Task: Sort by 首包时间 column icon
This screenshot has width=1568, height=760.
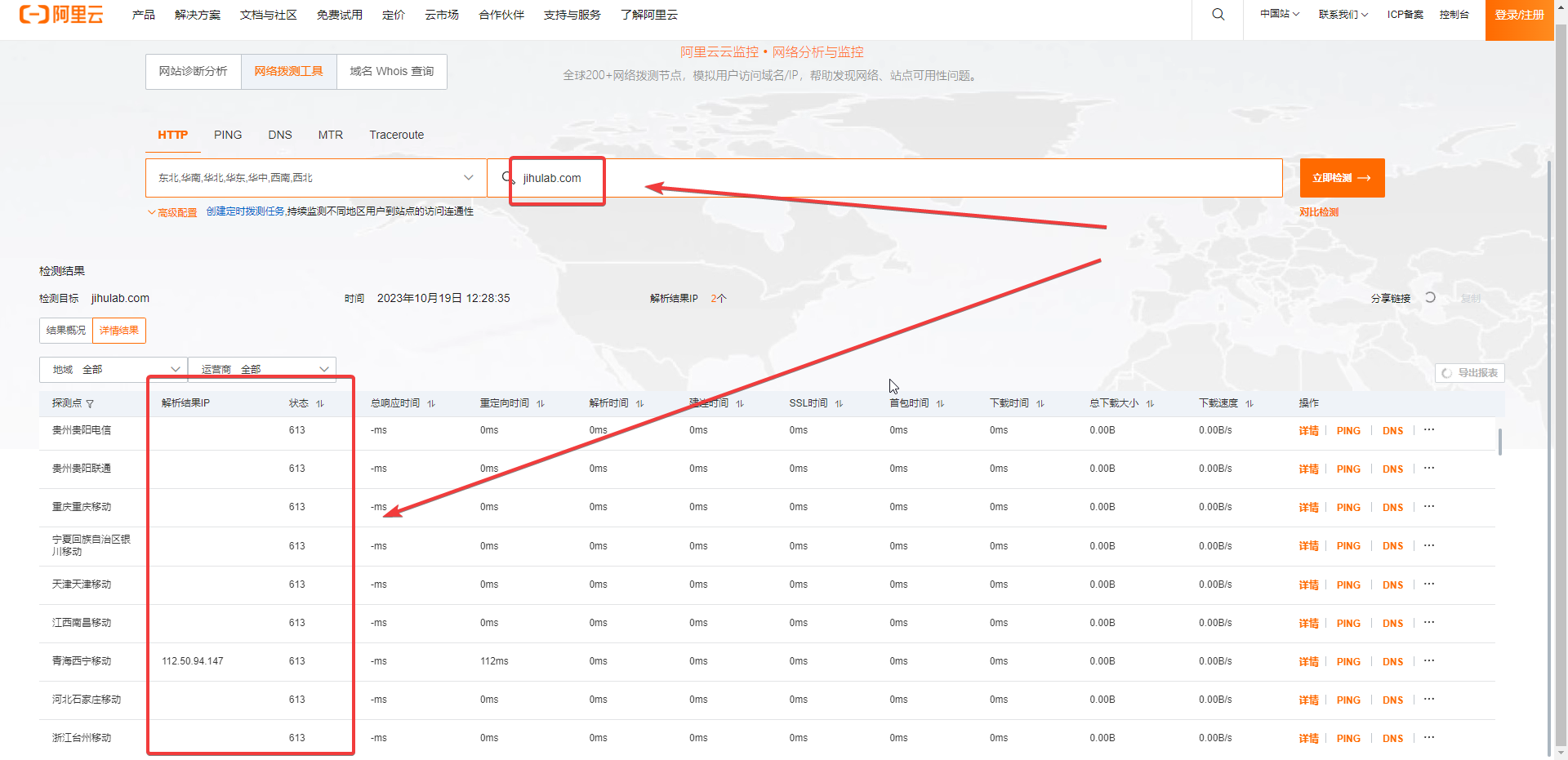Action: click(940, 404)
